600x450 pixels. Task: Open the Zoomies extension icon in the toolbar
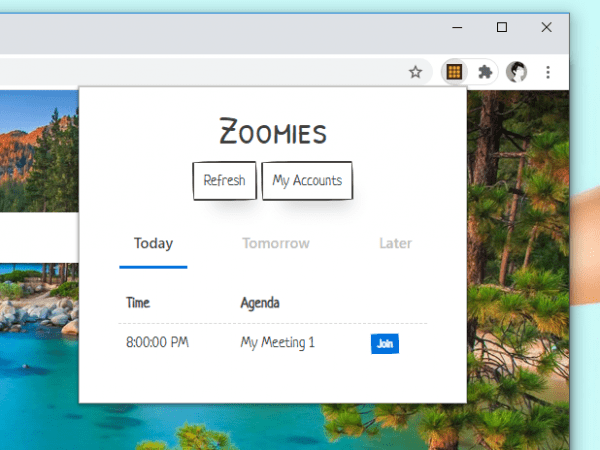tap(454, 72)
